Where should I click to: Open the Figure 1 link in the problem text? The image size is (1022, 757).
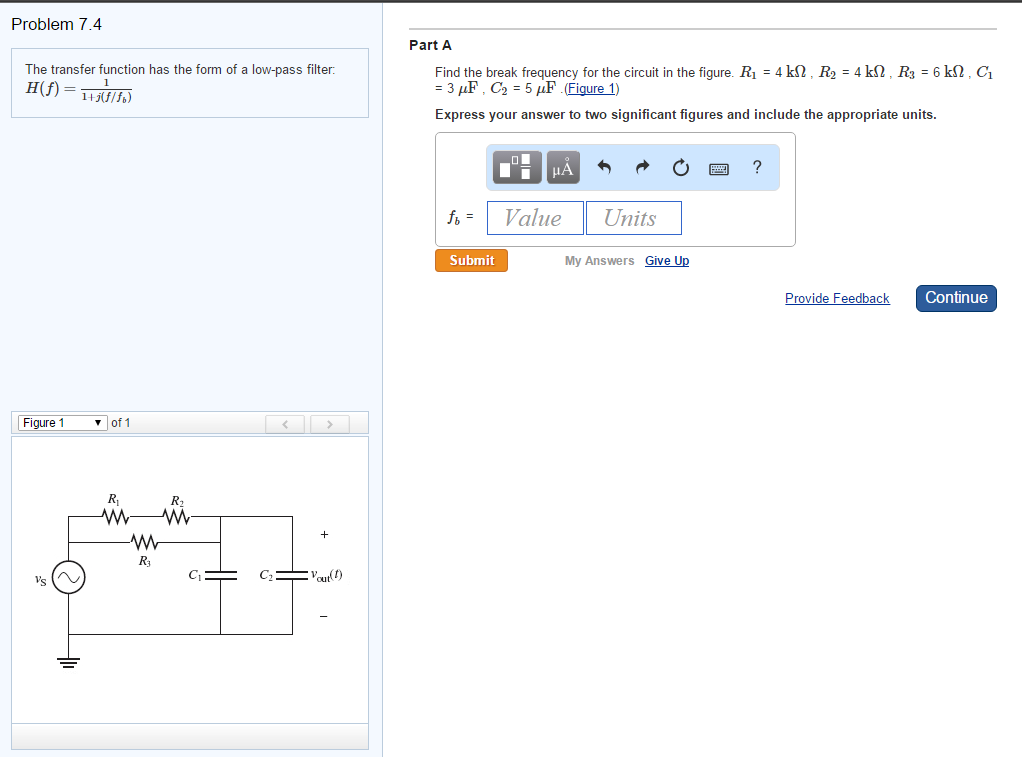coord(592,88)
